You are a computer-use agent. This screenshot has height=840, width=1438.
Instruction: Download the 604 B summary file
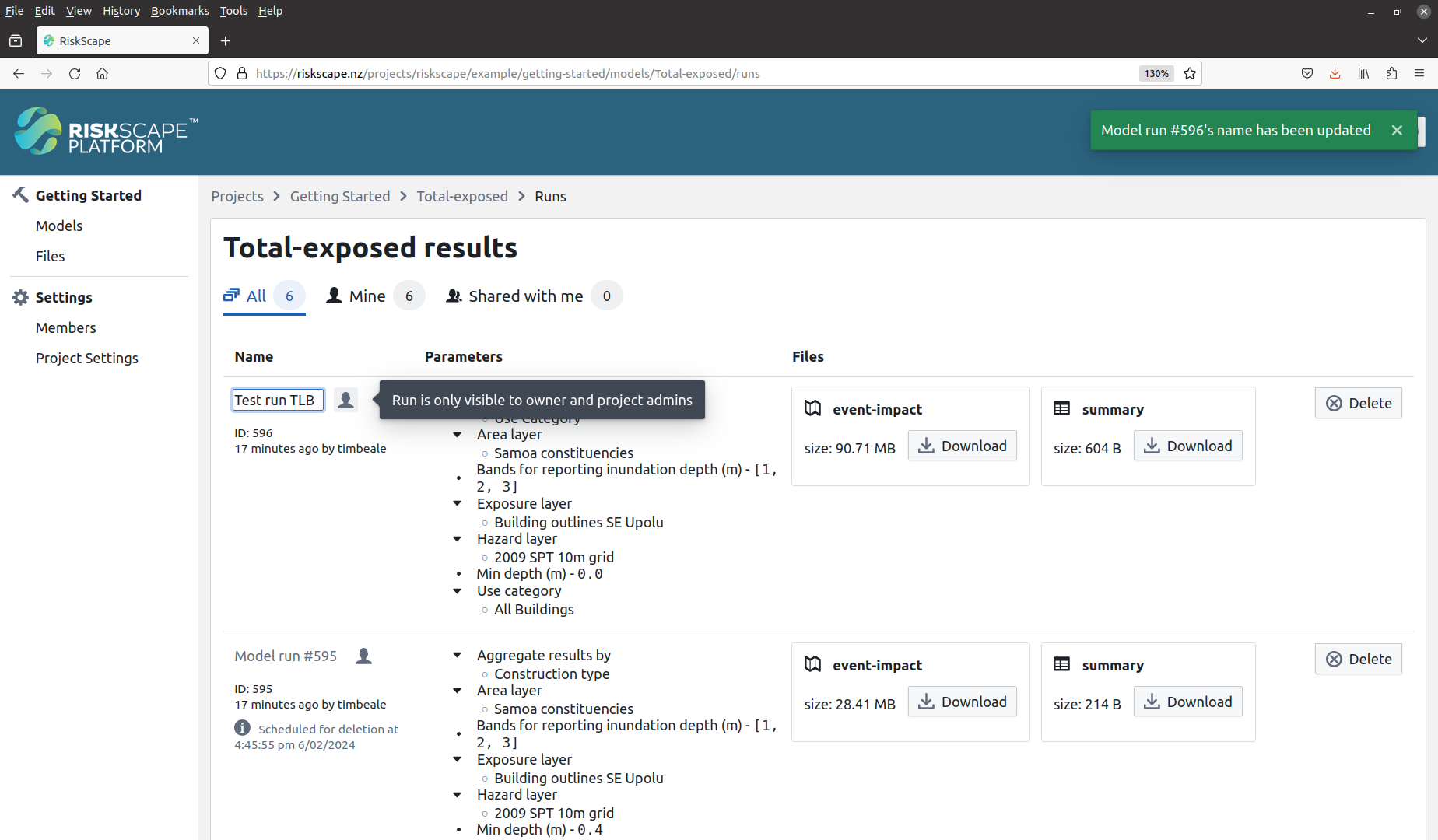pos(1188,446)
